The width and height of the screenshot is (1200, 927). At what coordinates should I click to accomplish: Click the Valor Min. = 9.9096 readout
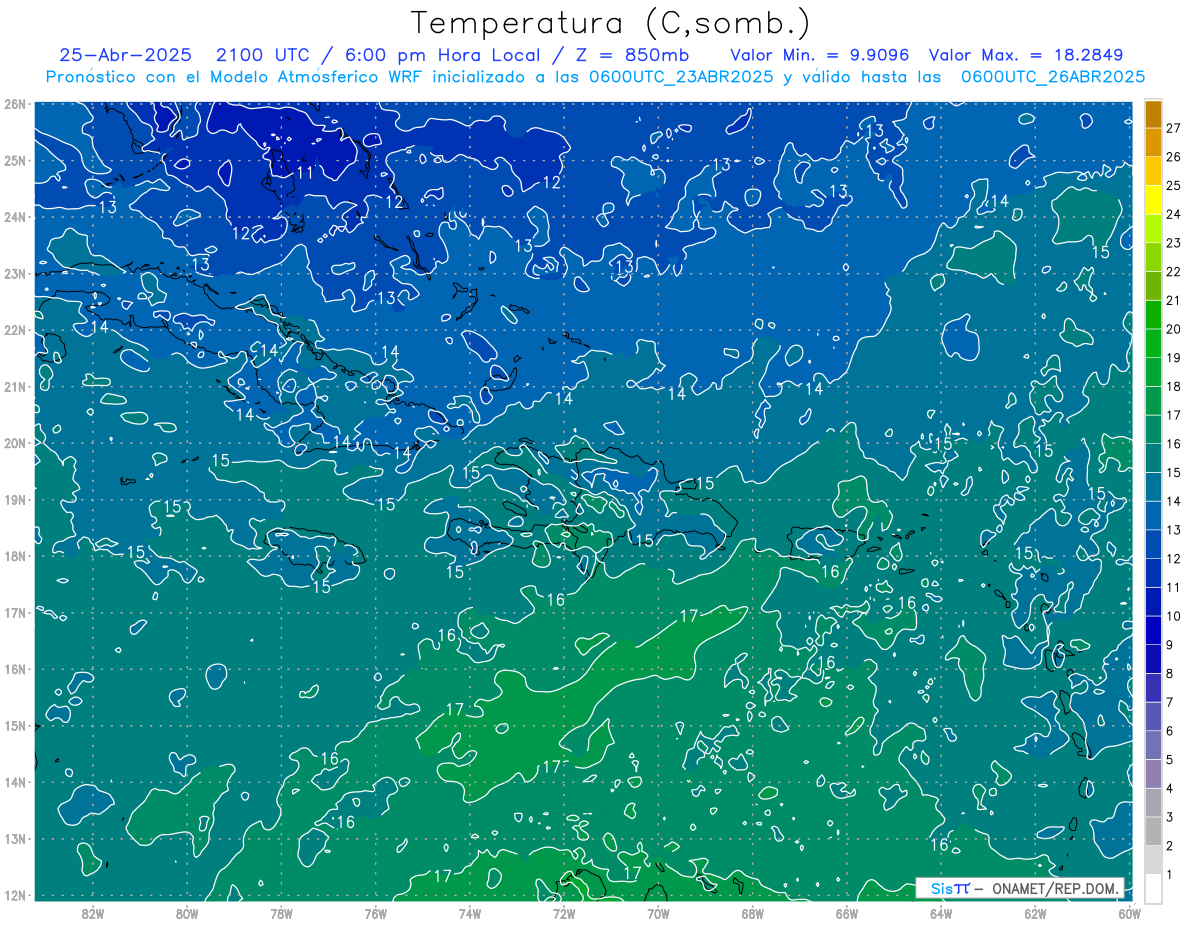coord(819,55)
